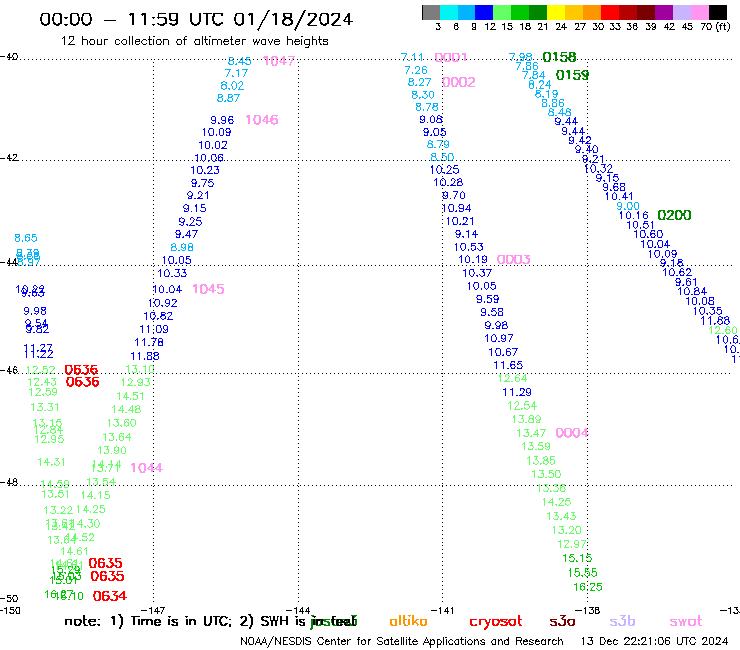Click the gray 0-3 ft legend swatch
The image size is (740, 650).
coord(431,12)
